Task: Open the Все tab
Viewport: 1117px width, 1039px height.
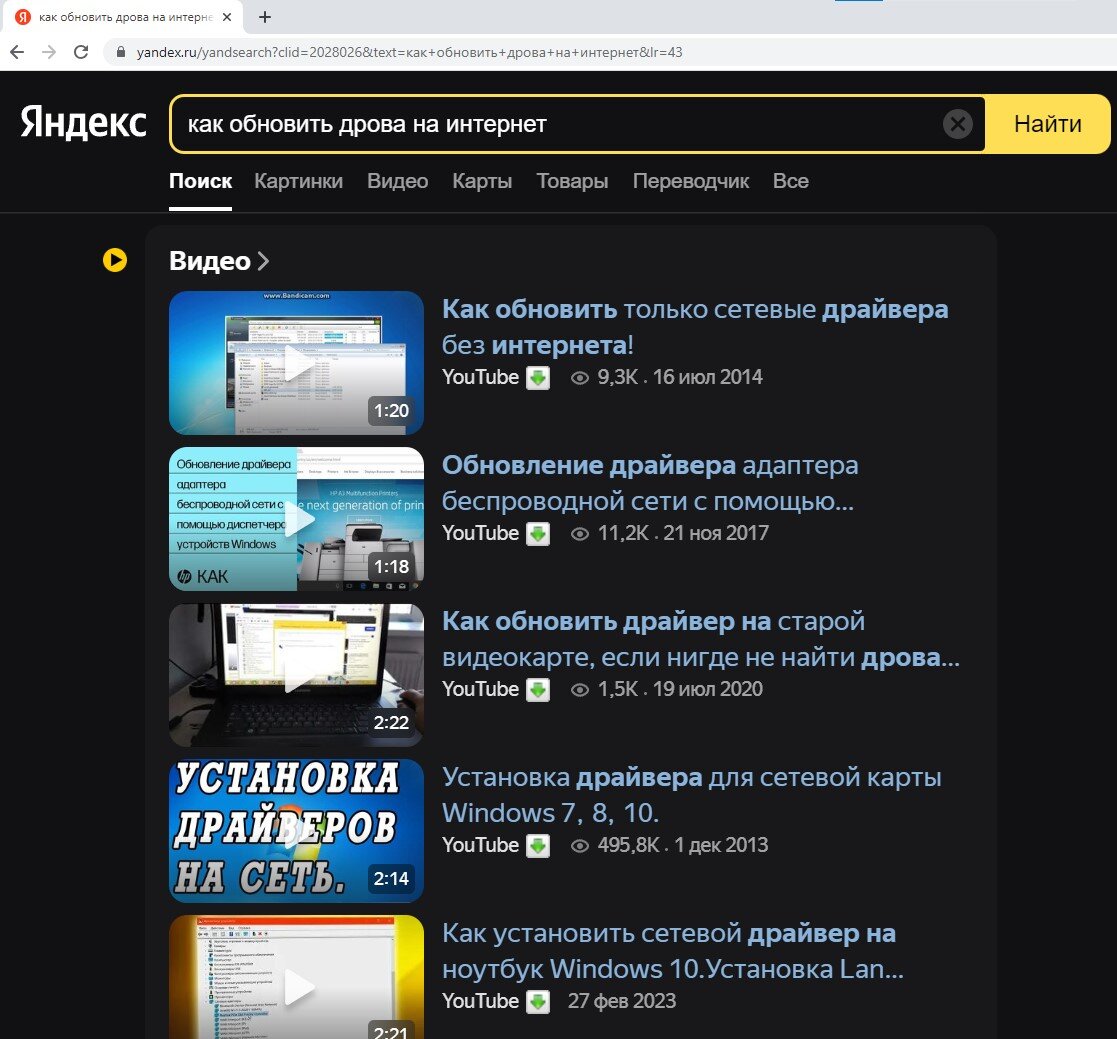Action: tap(791, 181)
